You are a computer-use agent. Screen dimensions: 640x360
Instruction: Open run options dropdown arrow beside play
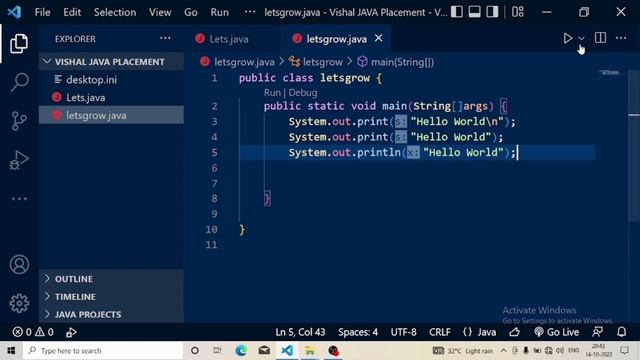[x=581, y=38]
